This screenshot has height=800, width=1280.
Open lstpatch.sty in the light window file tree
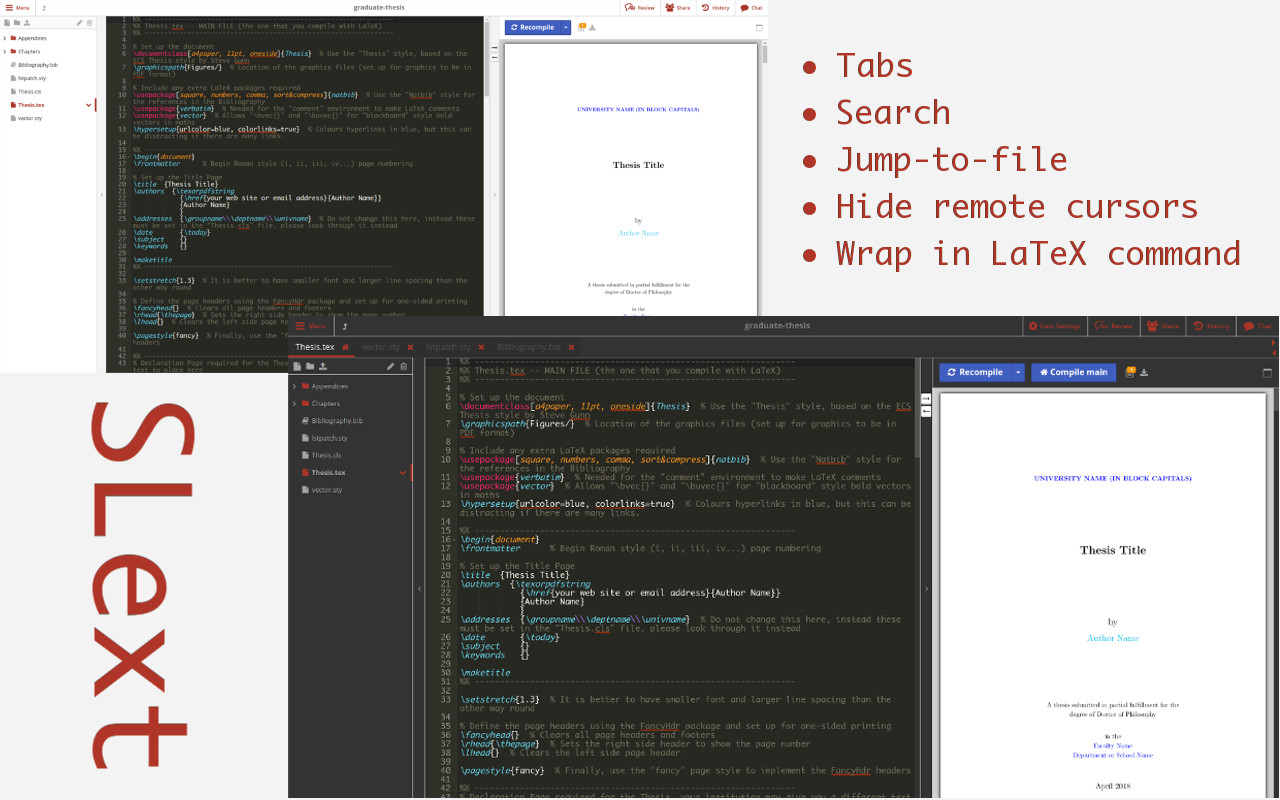point(32,77)
